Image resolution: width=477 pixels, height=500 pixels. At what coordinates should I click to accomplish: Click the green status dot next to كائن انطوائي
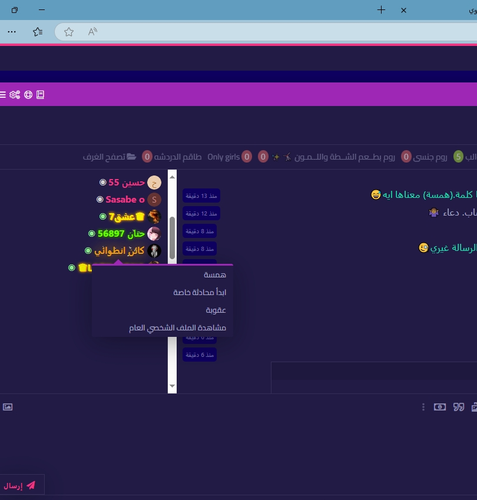click(88, 250)
